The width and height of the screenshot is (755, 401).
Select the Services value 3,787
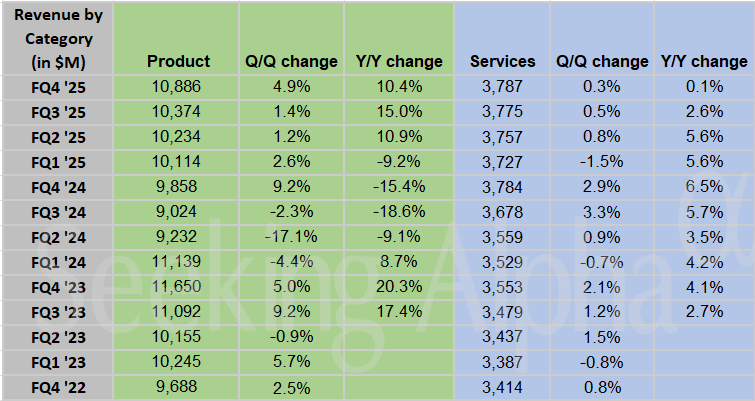tap(502, 87)
